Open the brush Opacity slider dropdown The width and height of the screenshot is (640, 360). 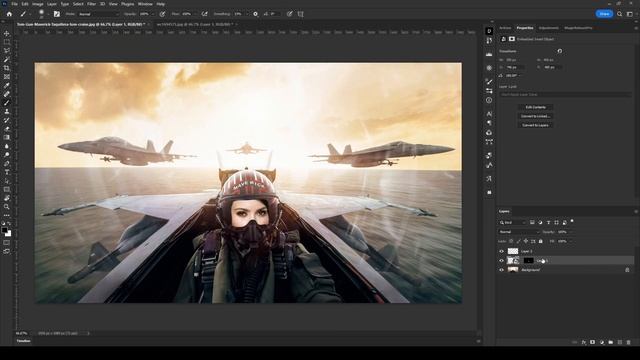[x=153, y=14]
